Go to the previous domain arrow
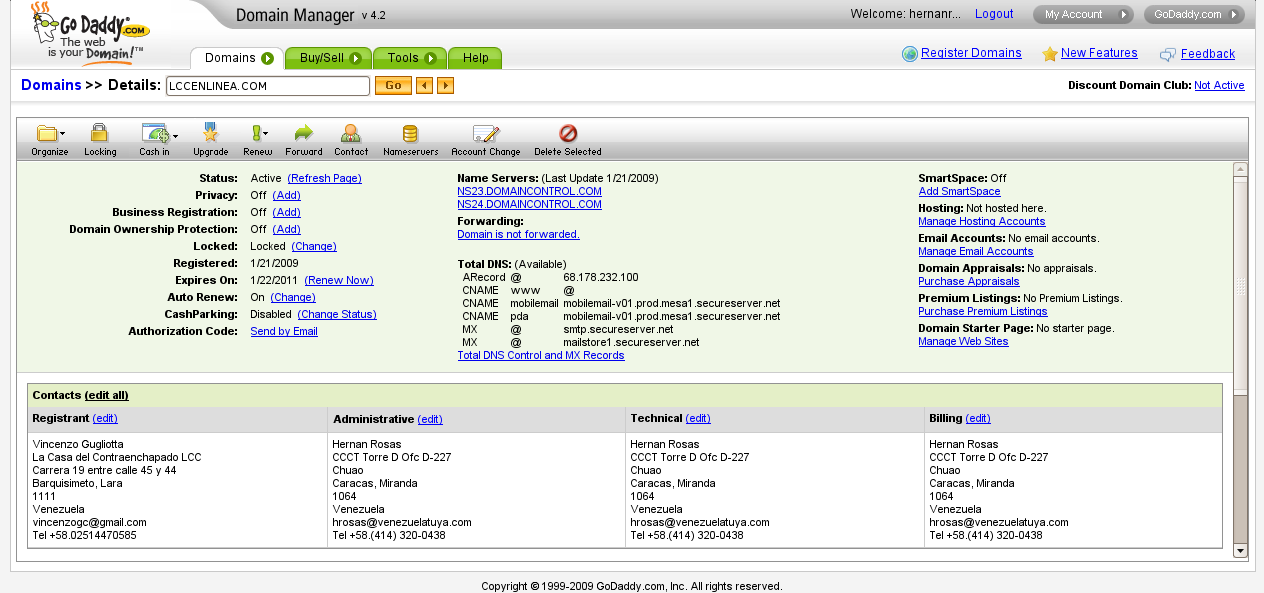 point(424,86)
